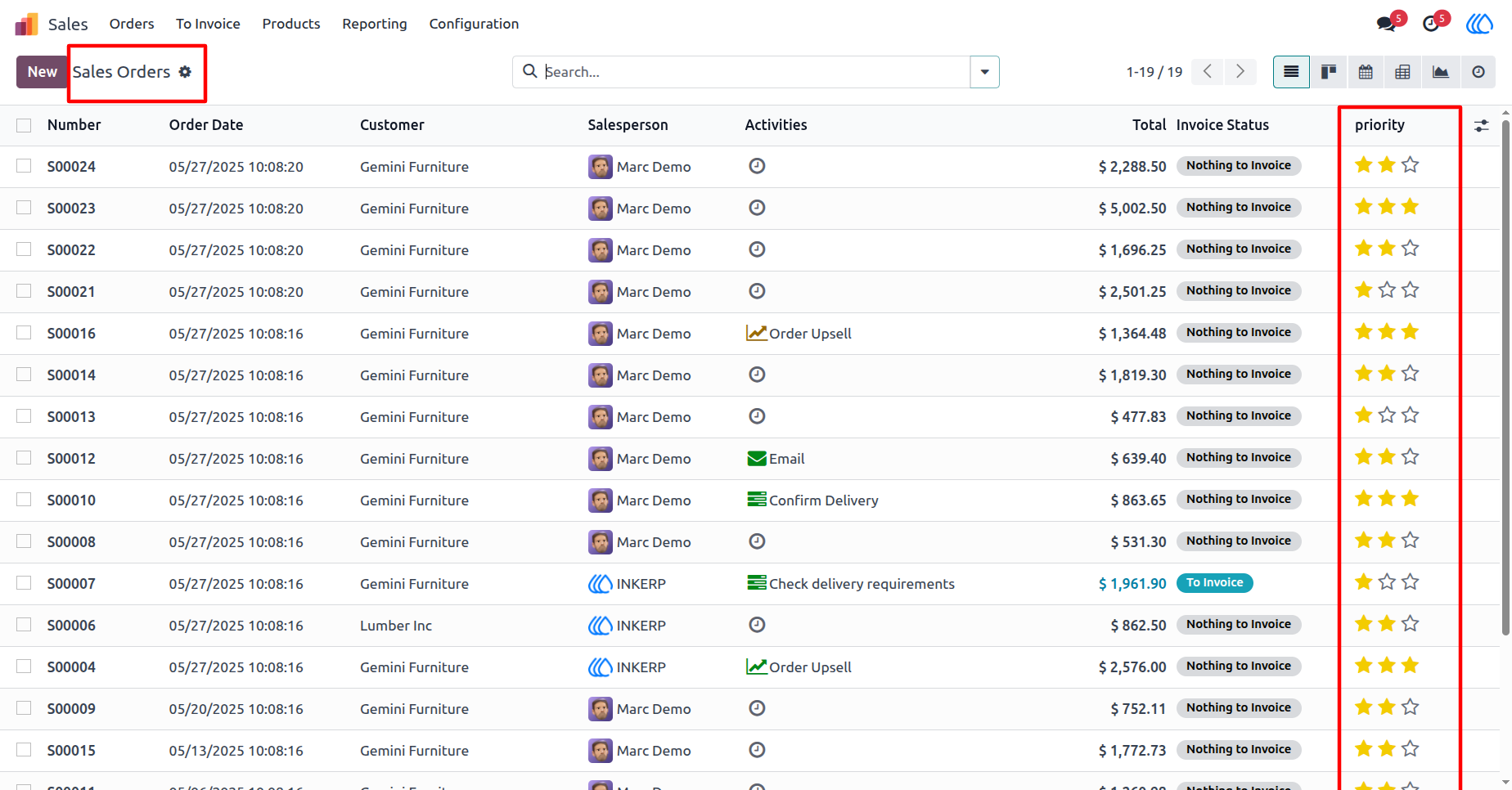The width and height of the screenshot is (1512, 790).
Task: Tick the checkbox for order S00023
Action: point(24,208)
